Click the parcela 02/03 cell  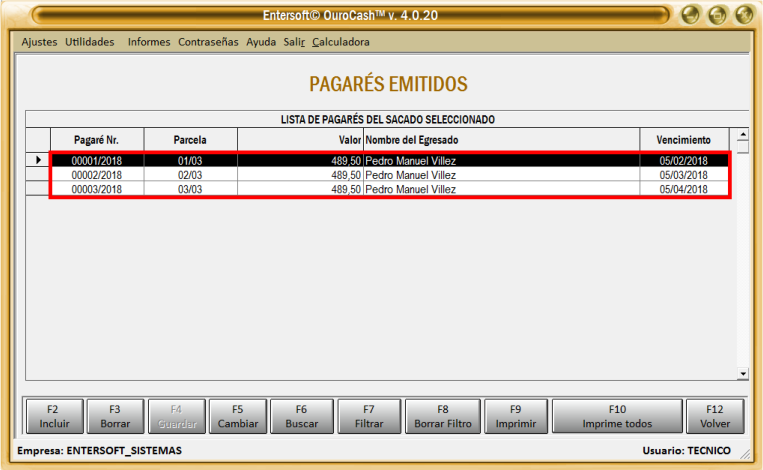click(190, 175)
